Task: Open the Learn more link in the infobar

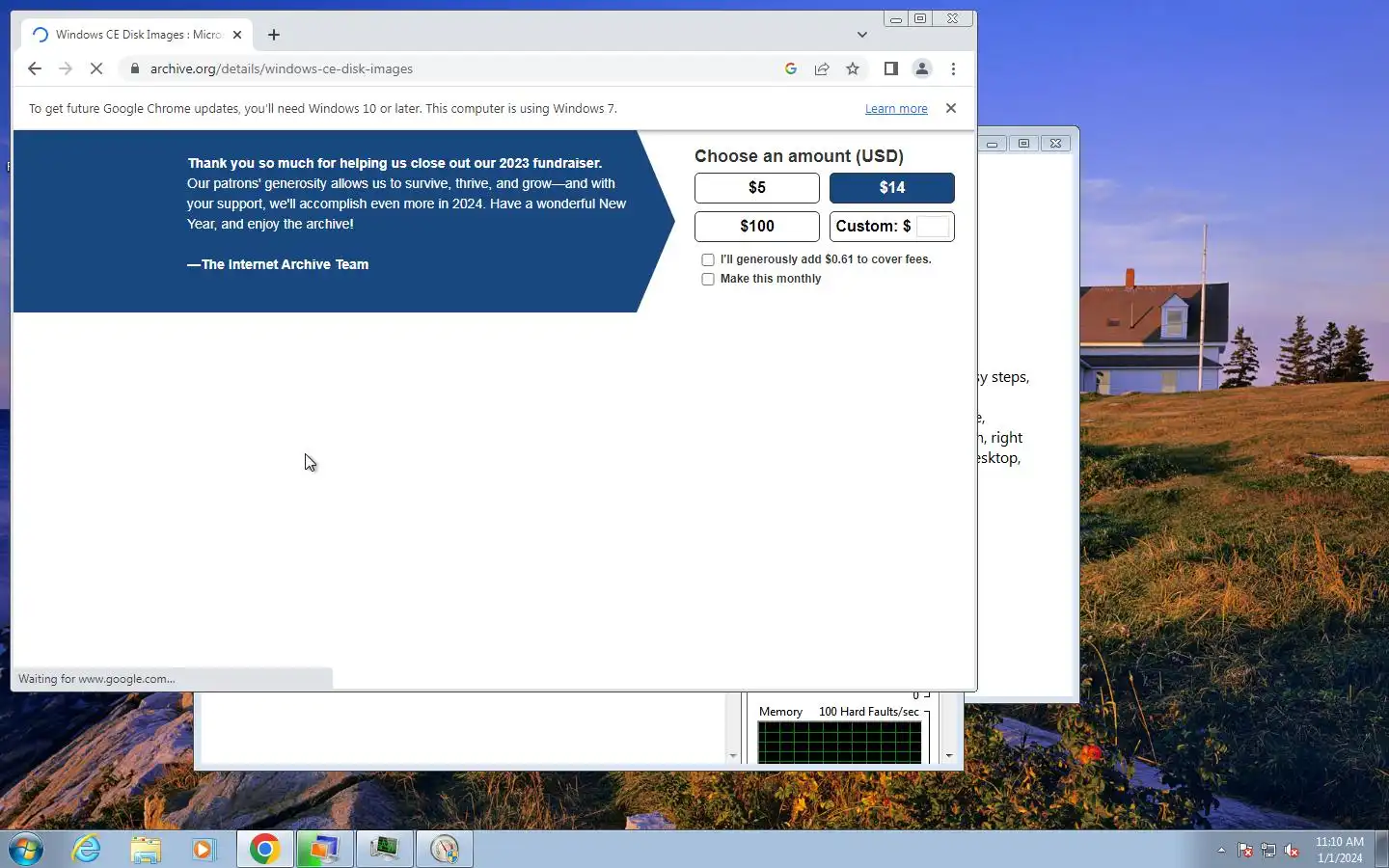Action: tap(896, 109)
